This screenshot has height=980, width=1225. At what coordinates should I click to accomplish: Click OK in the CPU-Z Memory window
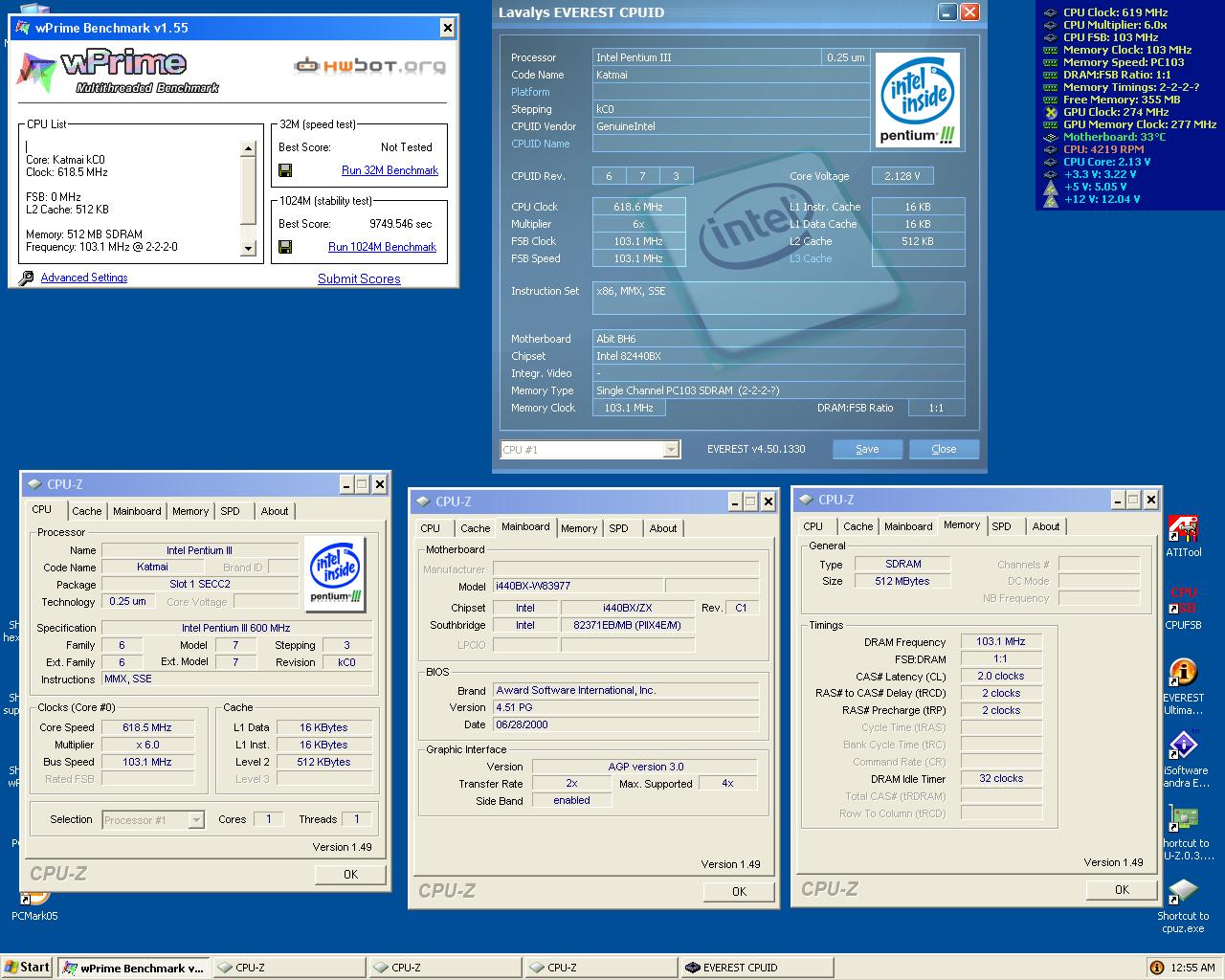pos(1122,889)
